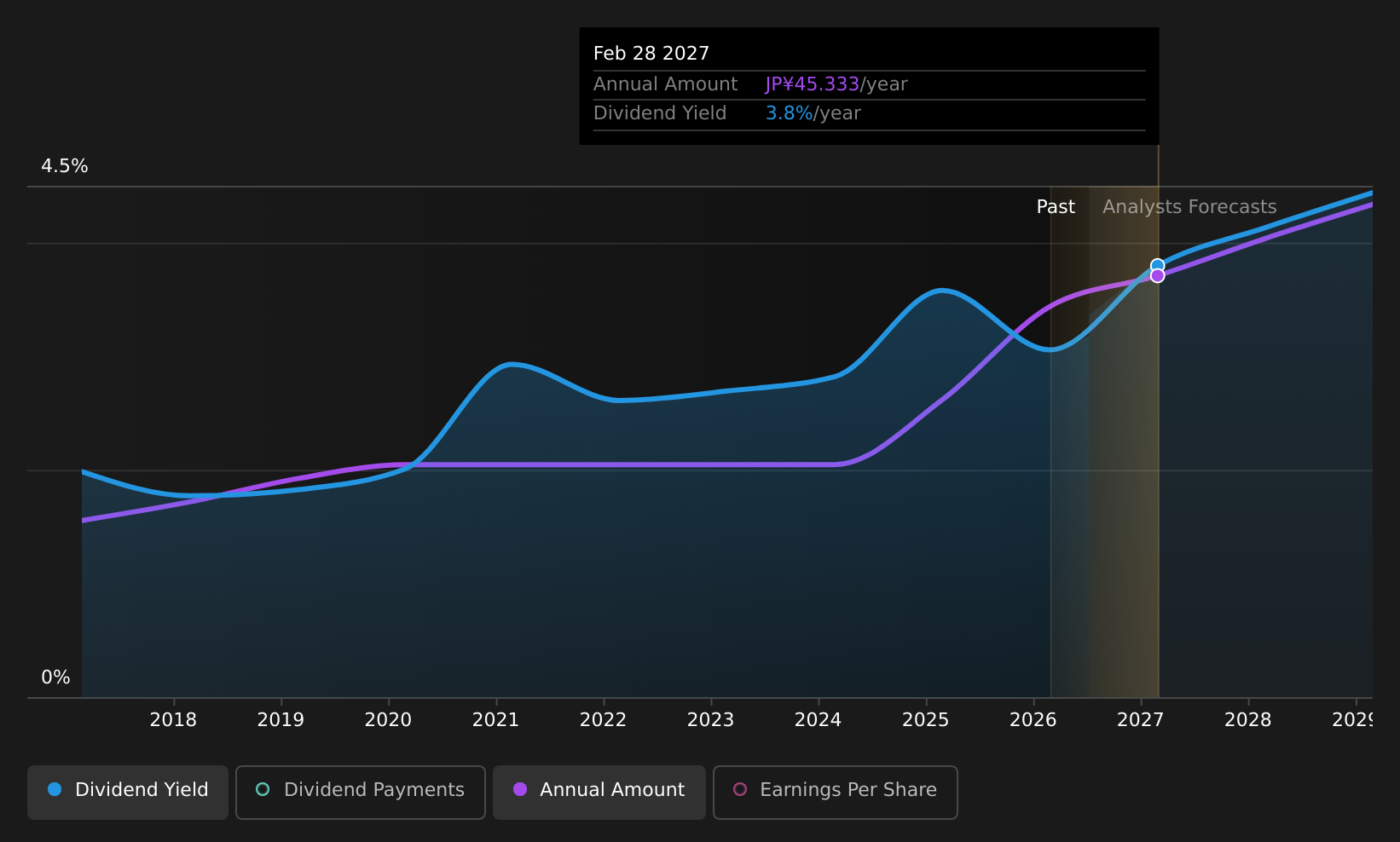Click the 3.8%/year tooltip value
This screenshot has height=842, width=1400.
[813, 113]
